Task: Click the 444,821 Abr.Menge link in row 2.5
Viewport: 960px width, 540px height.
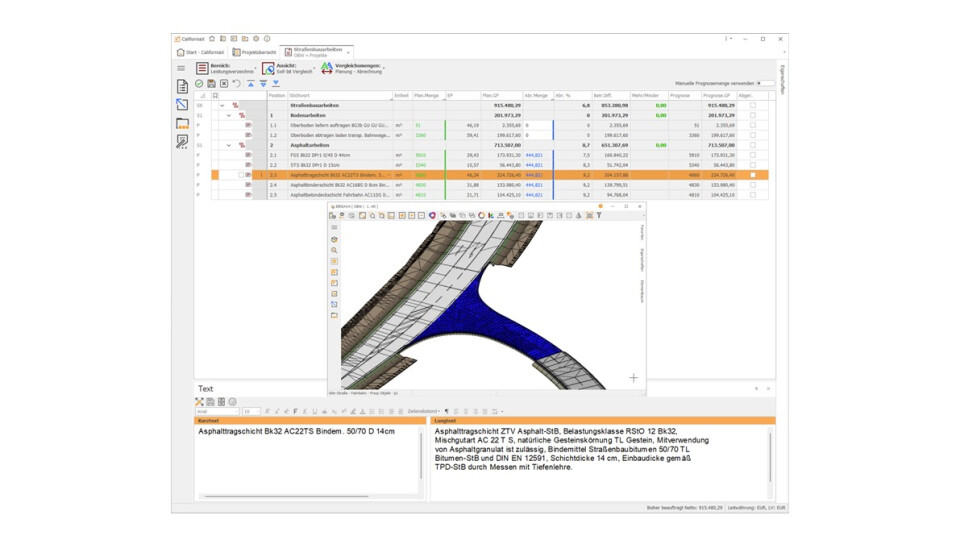Action: (x=534, y=195)
